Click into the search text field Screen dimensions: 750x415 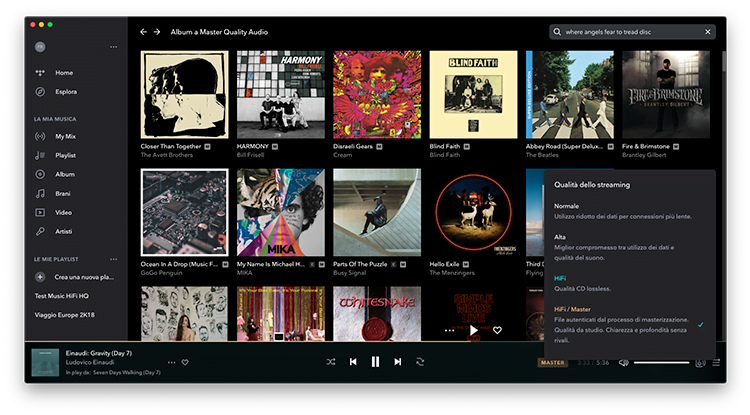(632, 32)
